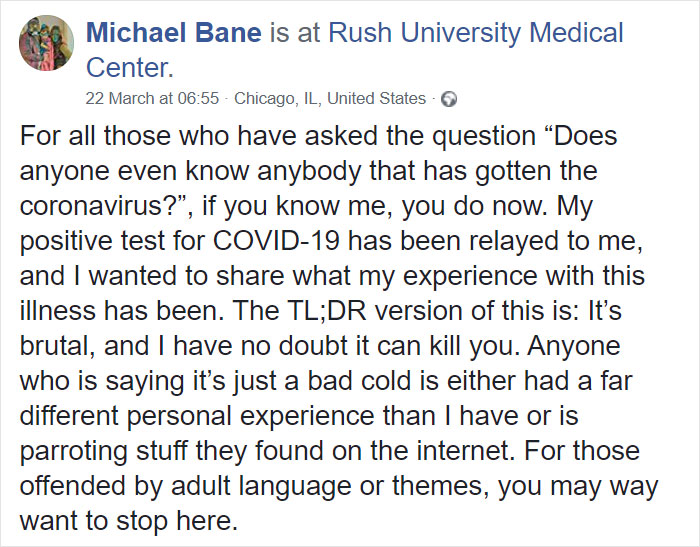
Task: Click the word "Center." in the location link
Action: click(x=129, y=67)
